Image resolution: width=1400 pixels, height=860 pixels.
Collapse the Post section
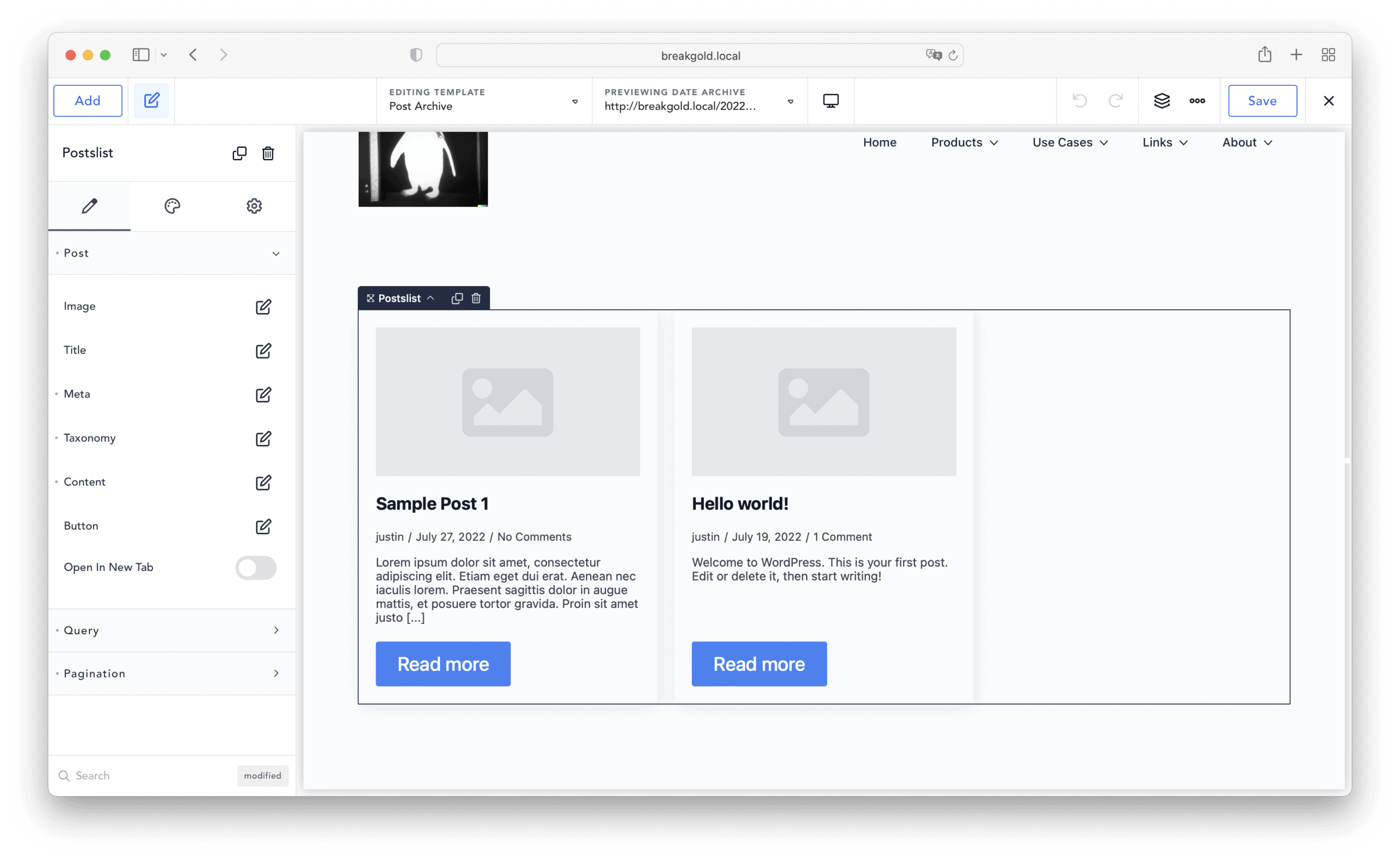(275, 254)
